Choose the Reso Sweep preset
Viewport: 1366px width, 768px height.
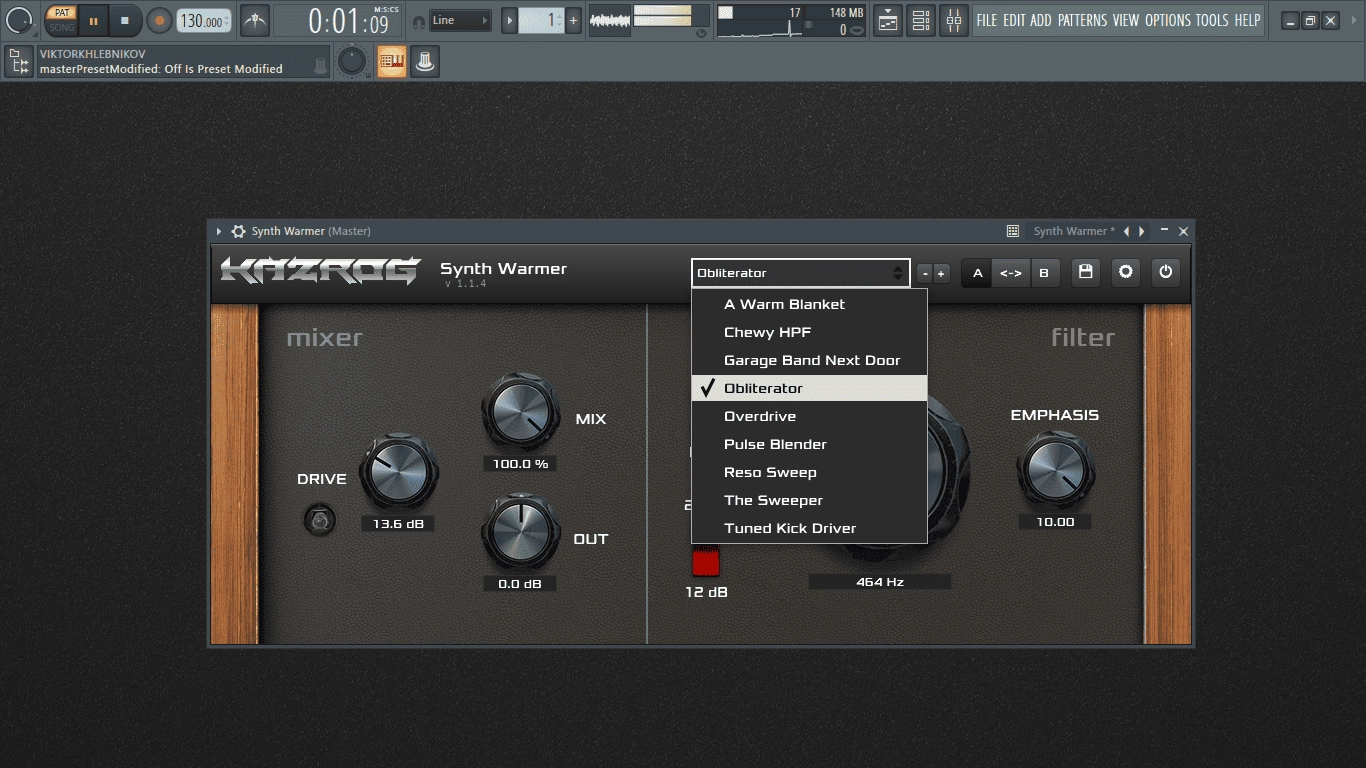[809, 472]
